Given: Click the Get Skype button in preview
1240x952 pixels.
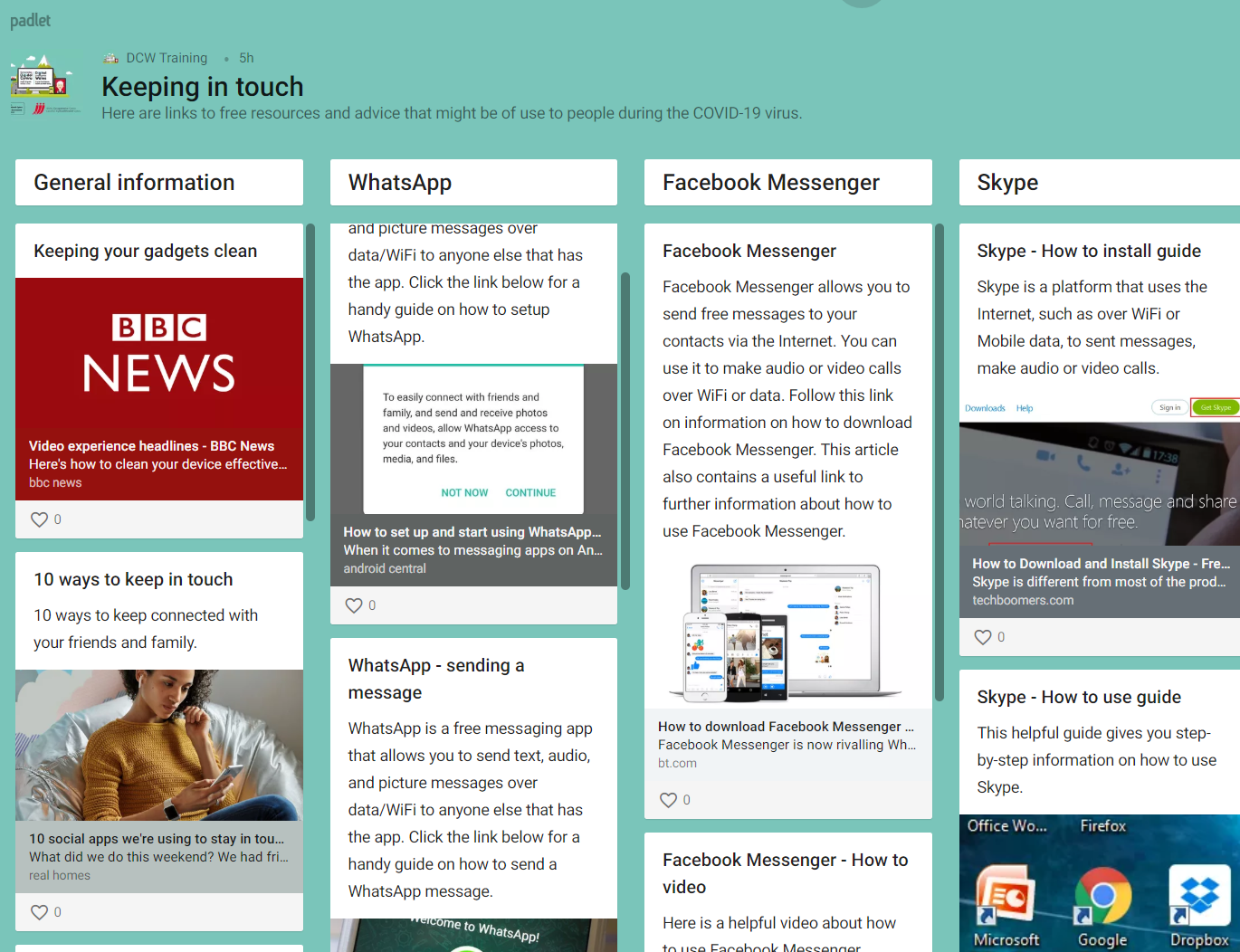Looking at the screenshot, I should (x=1216, y=407).
